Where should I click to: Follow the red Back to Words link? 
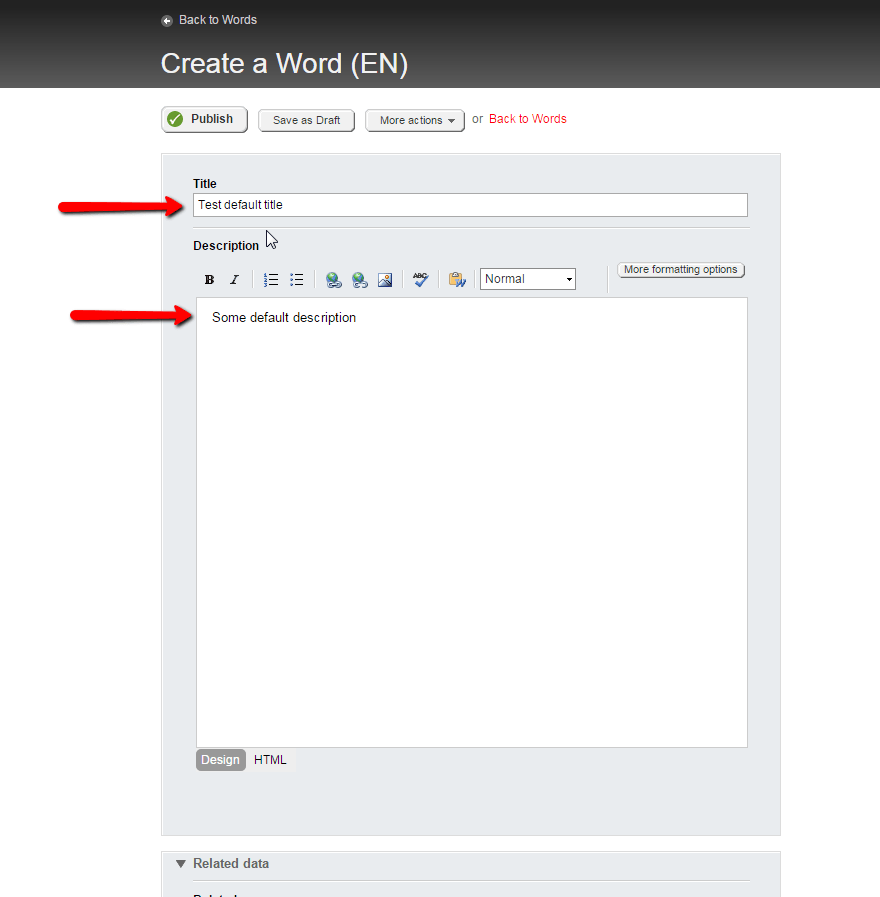(527, 119)
